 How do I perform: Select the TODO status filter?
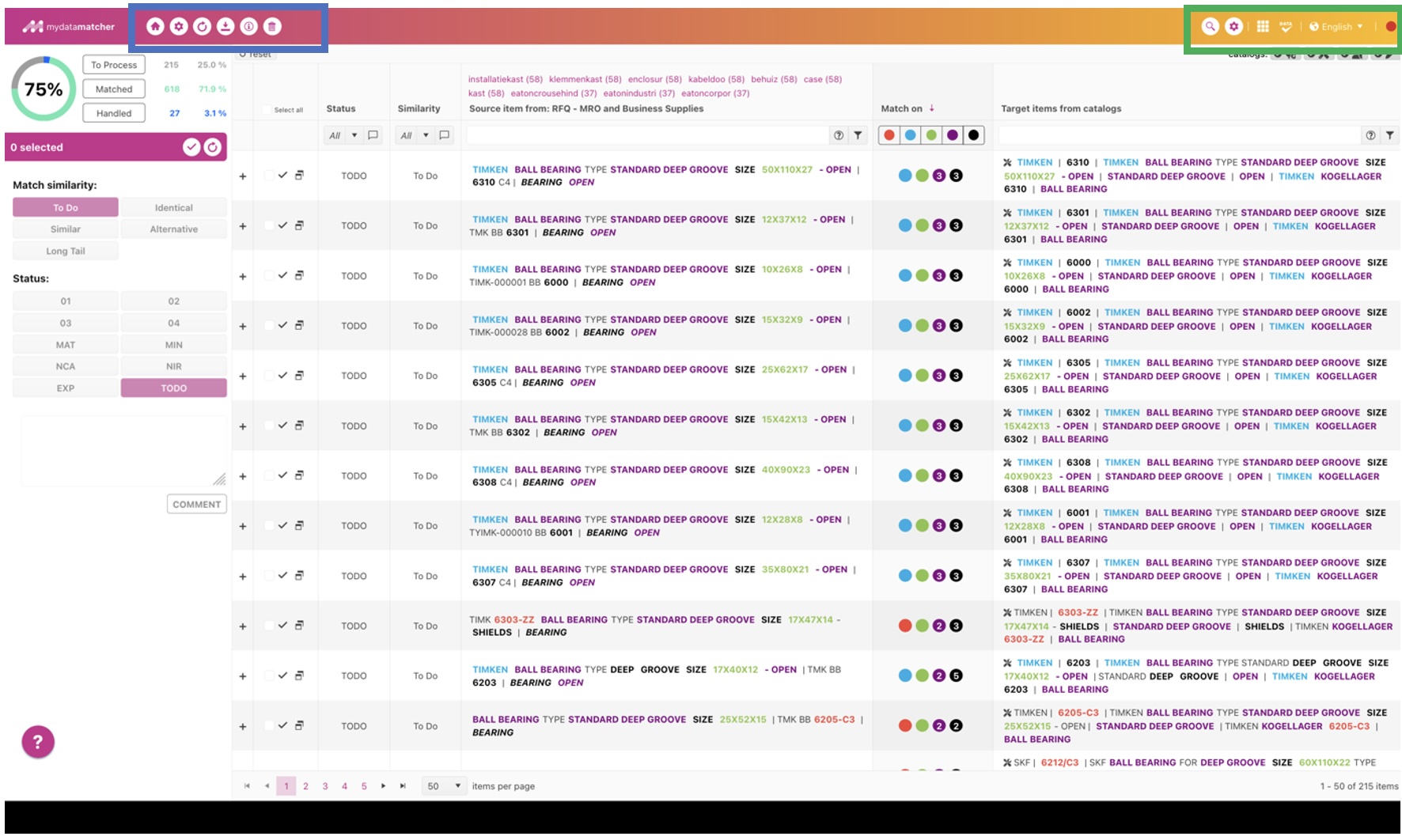[174, 388]
